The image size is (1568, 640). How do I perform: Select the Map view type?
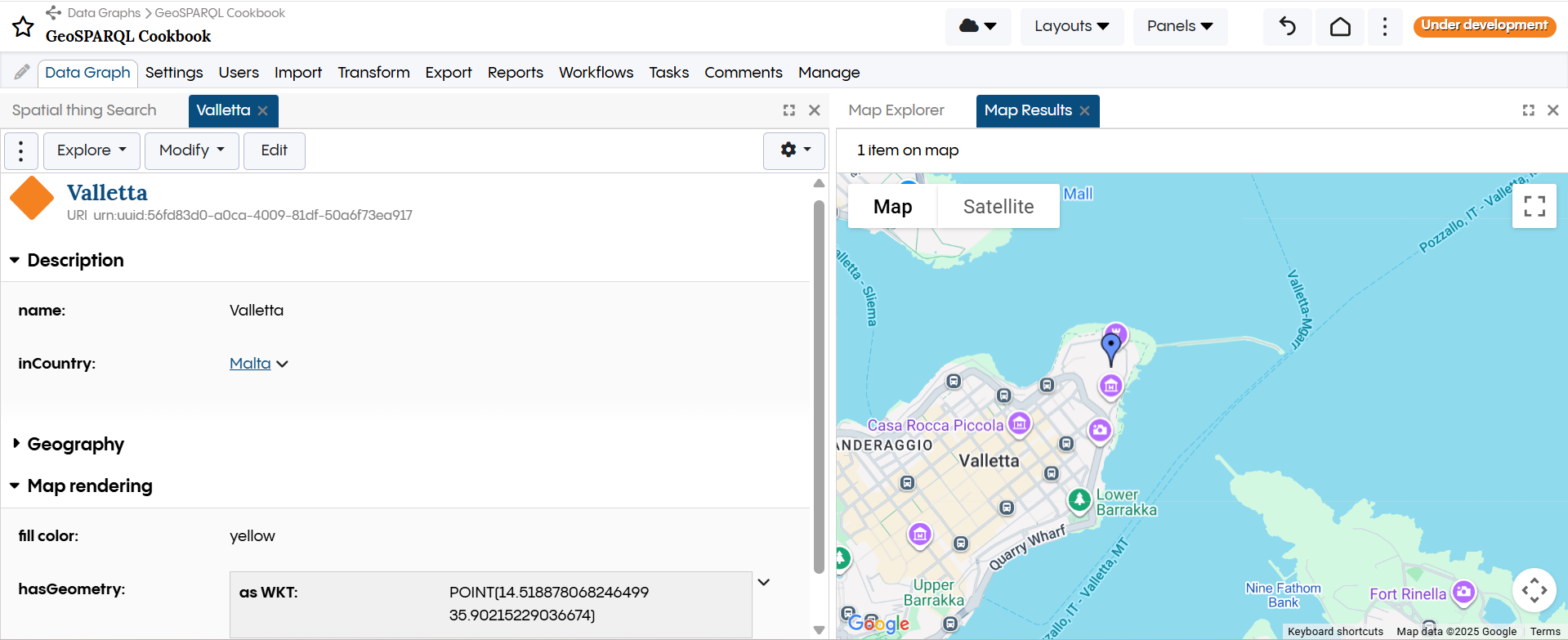(892, 207)
